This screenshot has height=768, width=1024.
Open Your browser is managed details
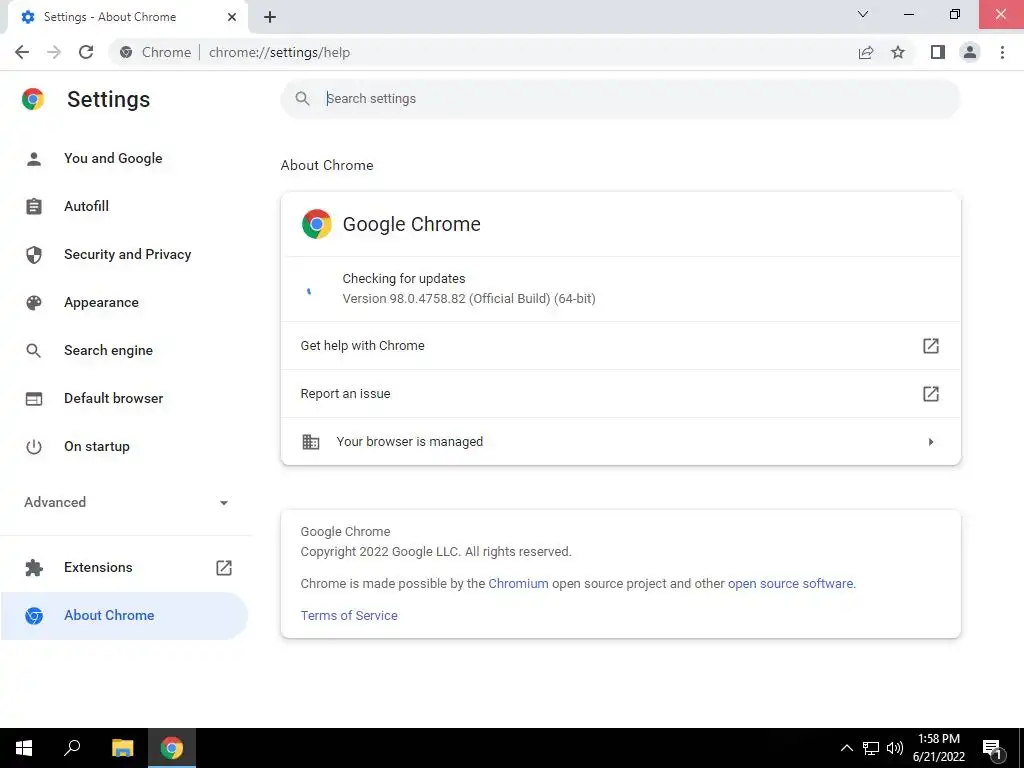tap(620, 441)
